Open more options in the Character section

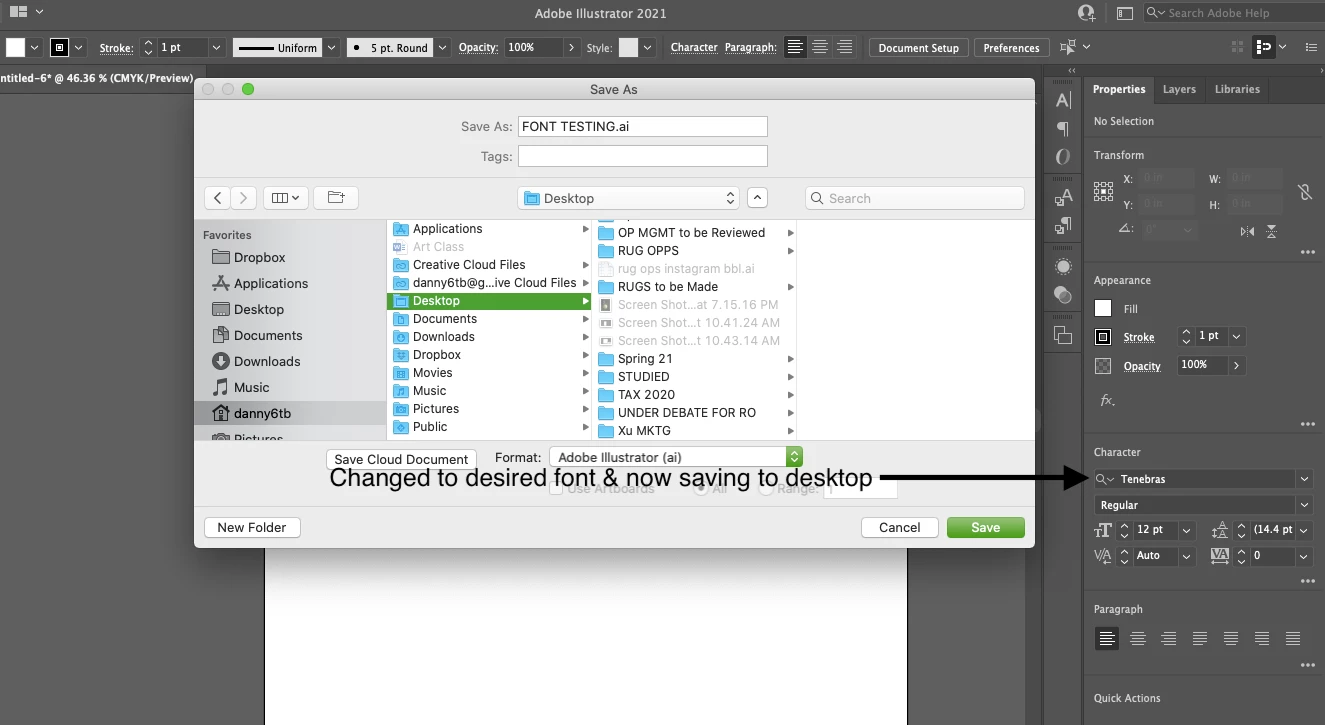point(1307,581)
